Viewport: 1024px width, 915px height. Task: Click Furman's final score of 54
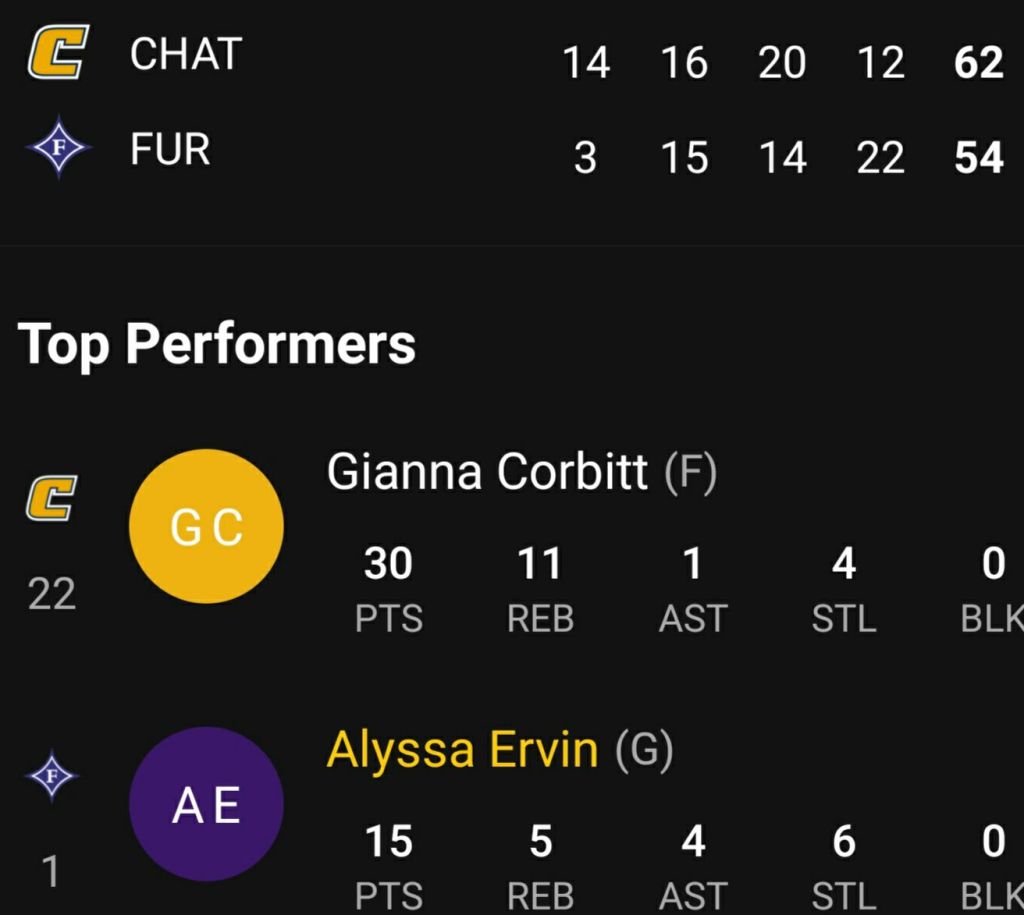[978, 158]
